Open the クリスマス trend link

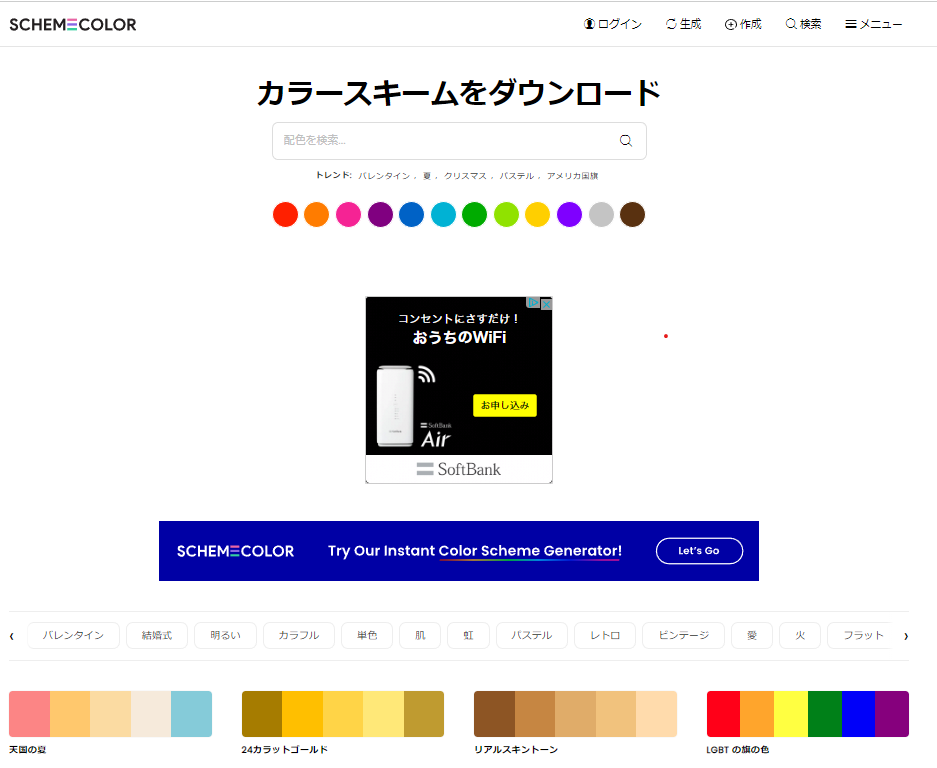click(x=465, y=176)
